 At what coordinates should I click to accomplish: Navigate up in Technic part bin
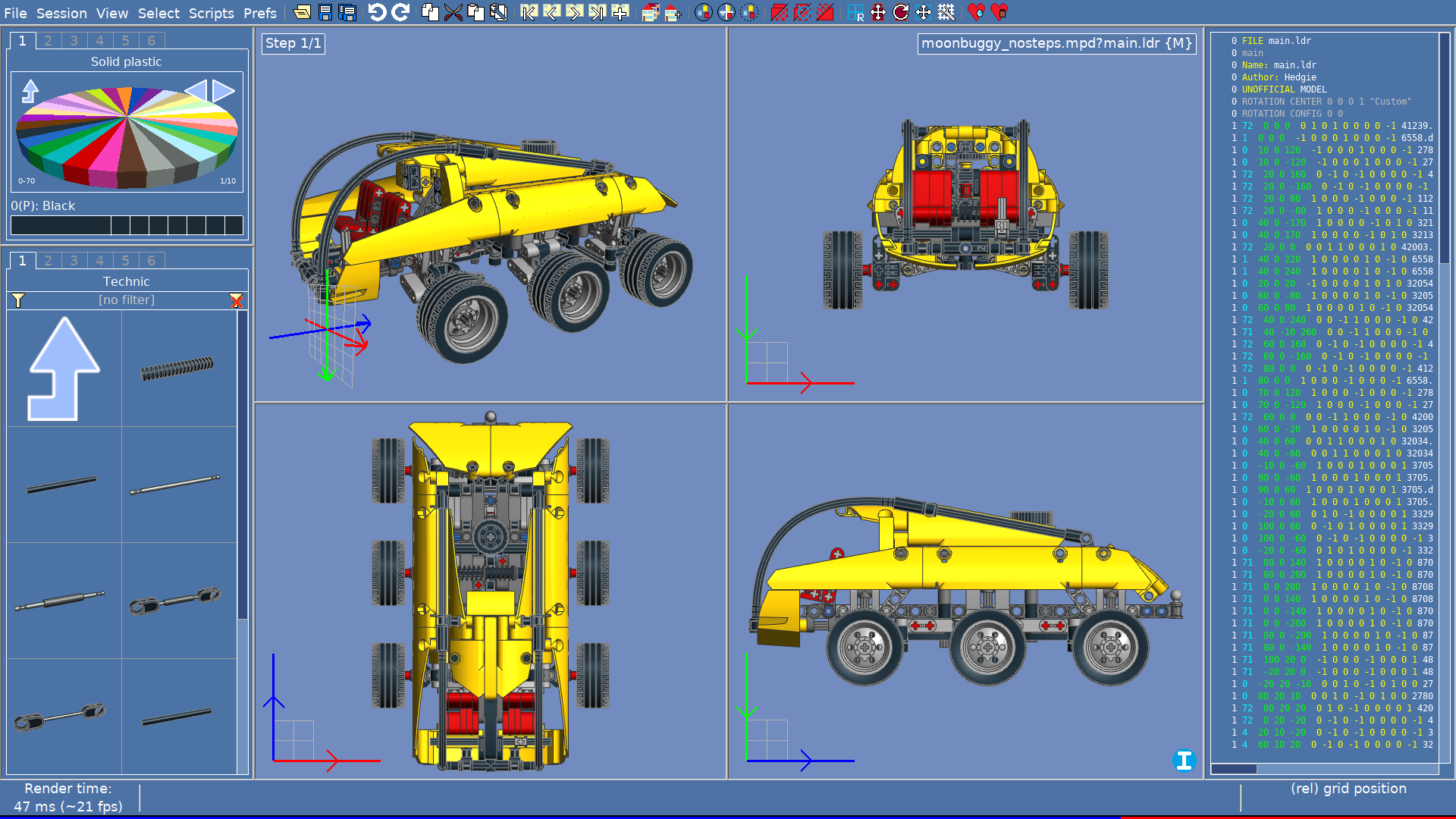point(64,369)
